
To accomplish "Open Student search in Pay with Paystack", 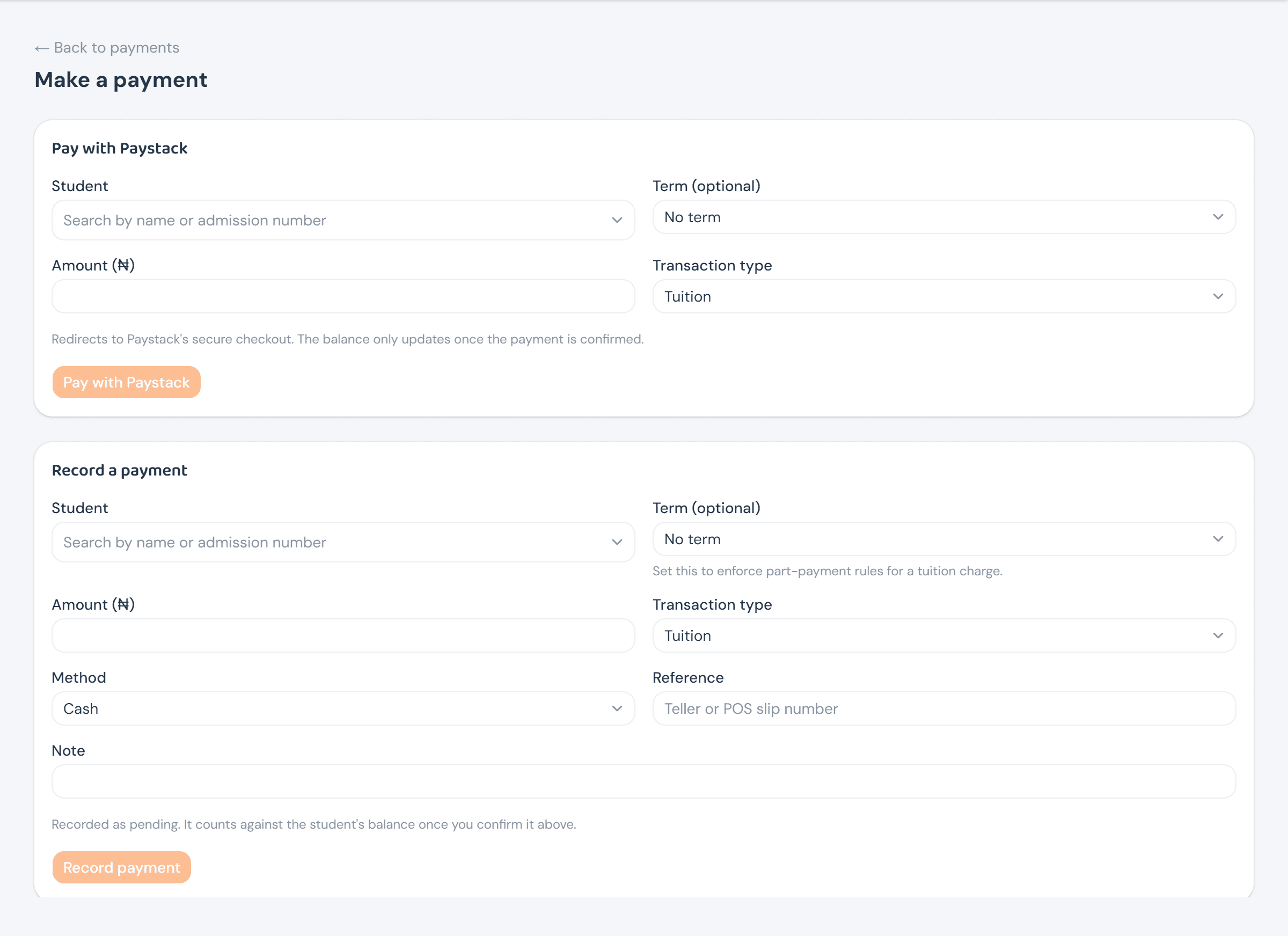I will (343, 220).
